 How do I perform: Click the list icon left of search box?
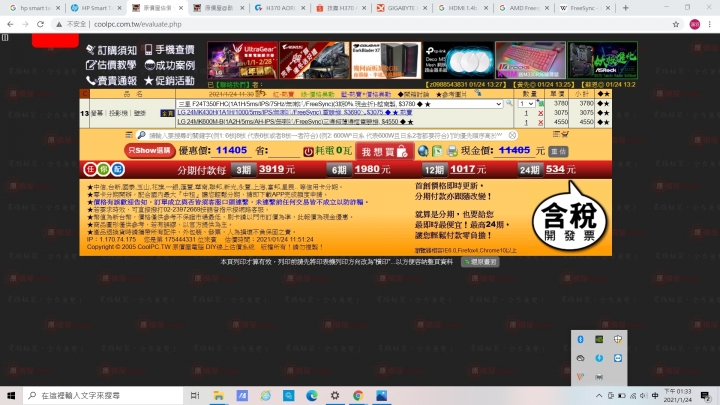(x=129, y=135)
